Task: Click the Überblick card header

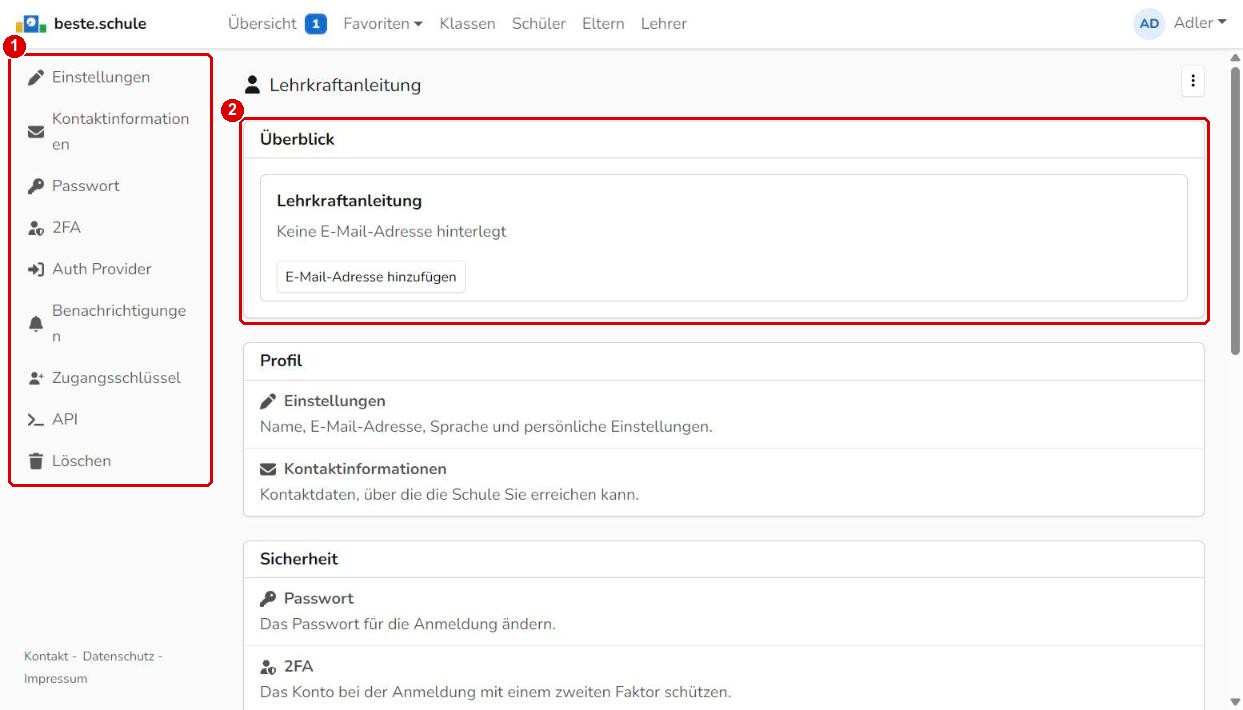Action: [724, 140]
